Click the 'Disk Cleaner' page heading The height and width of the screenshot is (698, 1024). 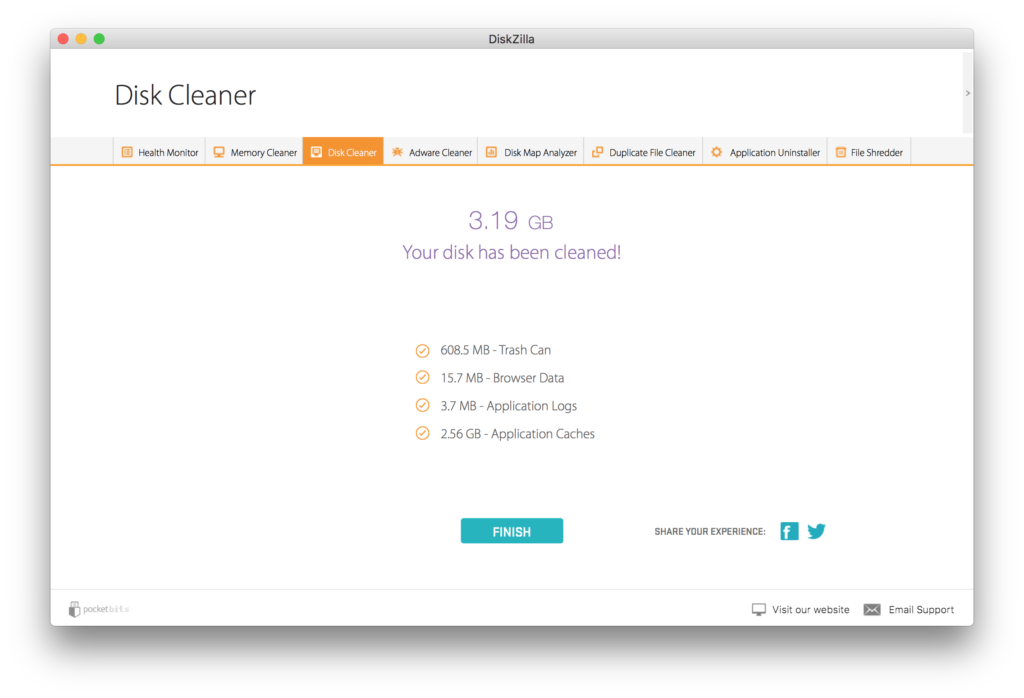pyautogui.click(x=185, y=95)
